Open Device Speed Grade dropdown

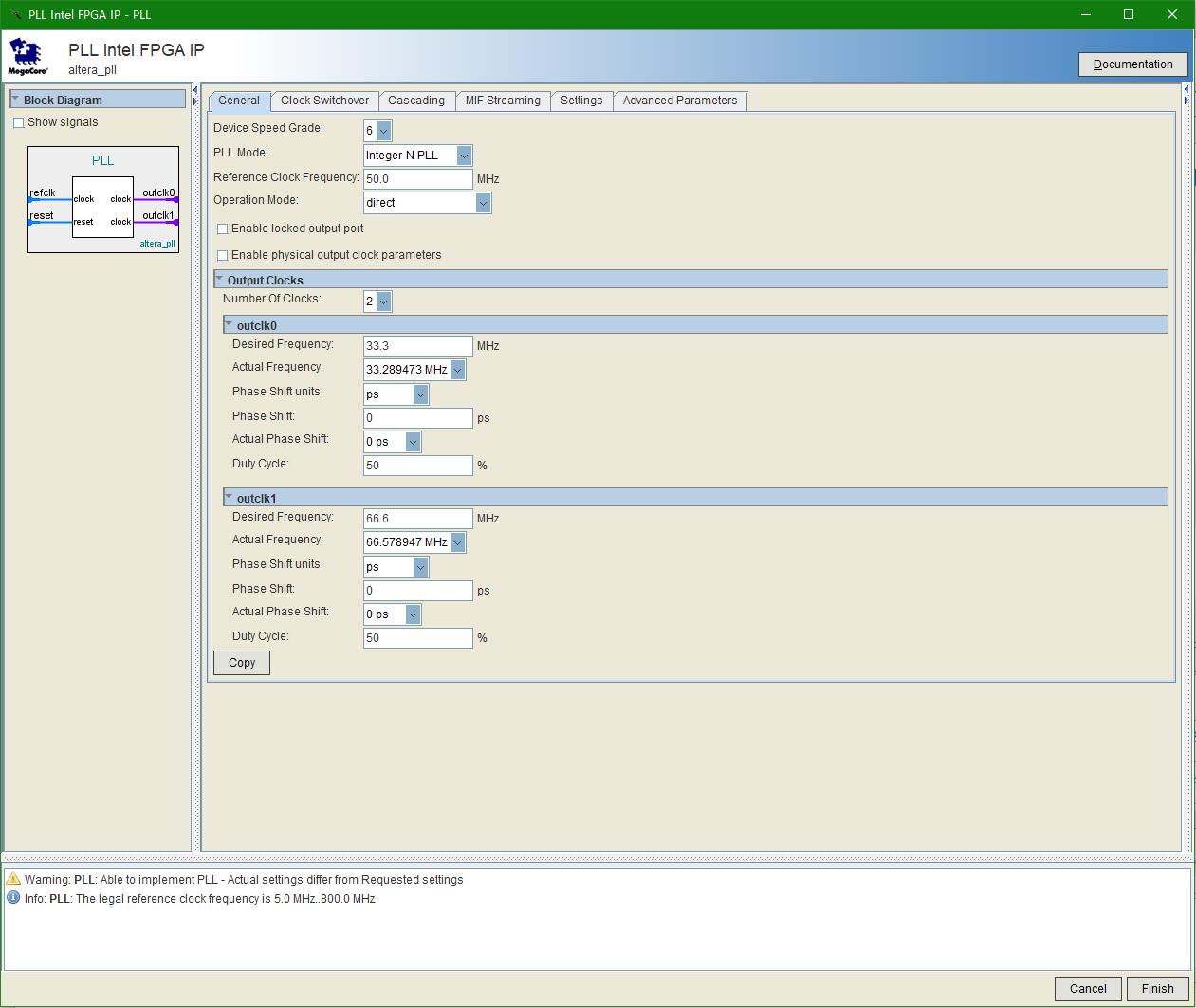click(383, 131)
